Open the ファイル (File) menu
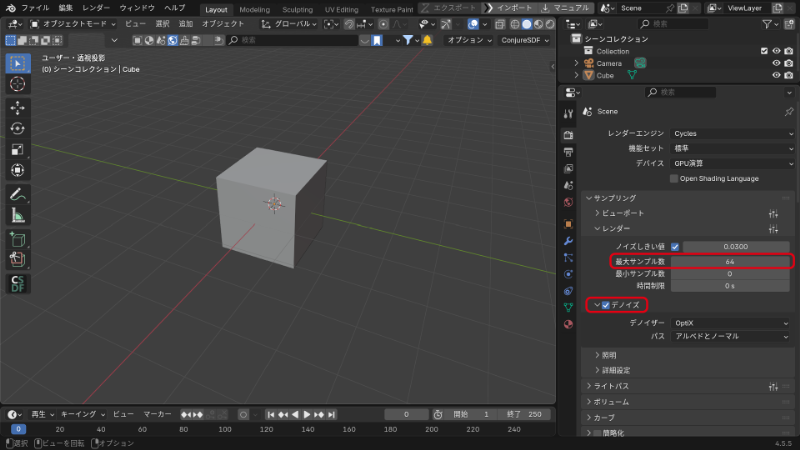Screen dimensions: 800x450 (x=34, y=7)
